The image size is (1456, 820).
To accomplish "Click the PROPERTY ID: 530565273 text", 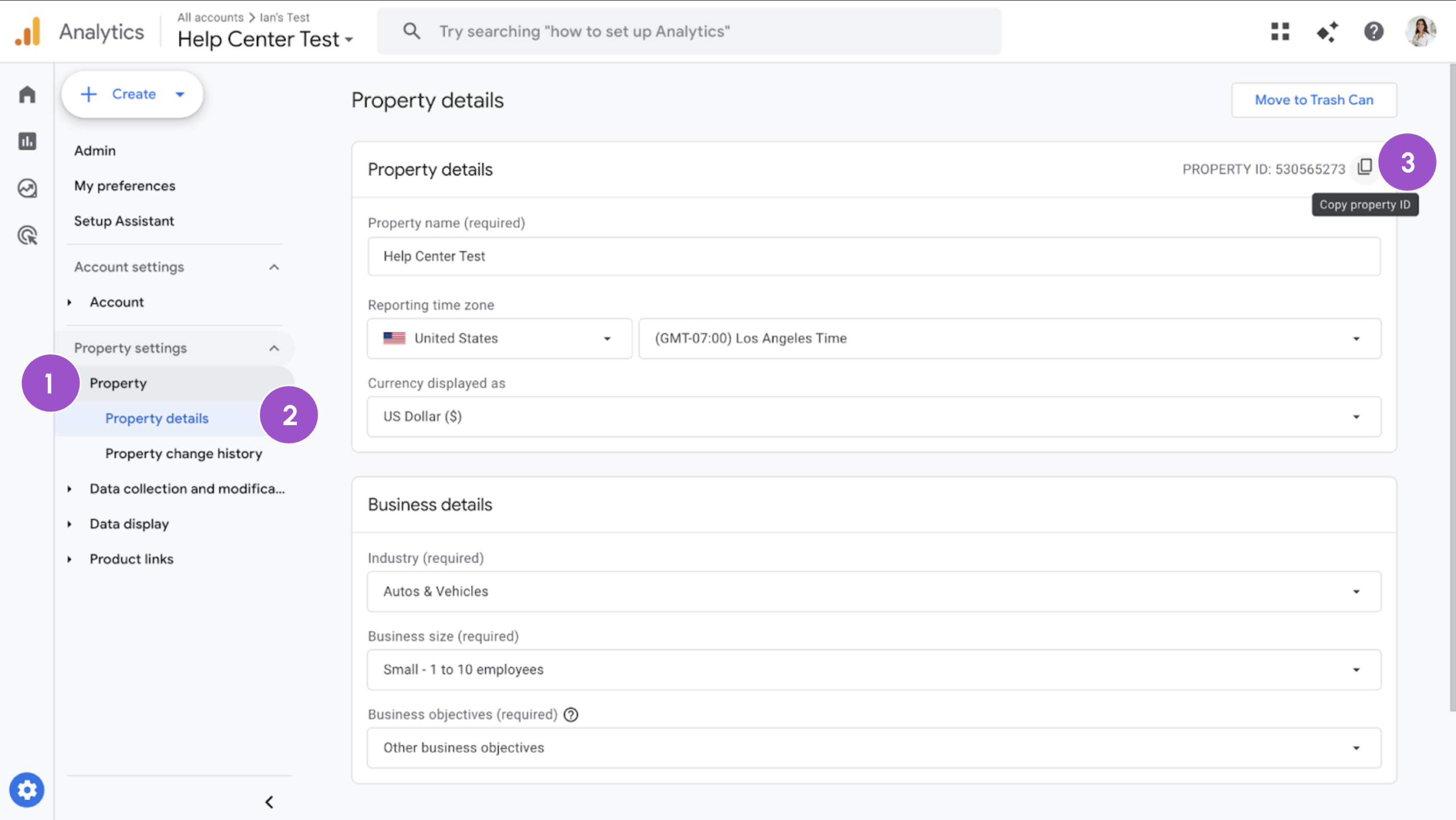I will (1264, 170).
